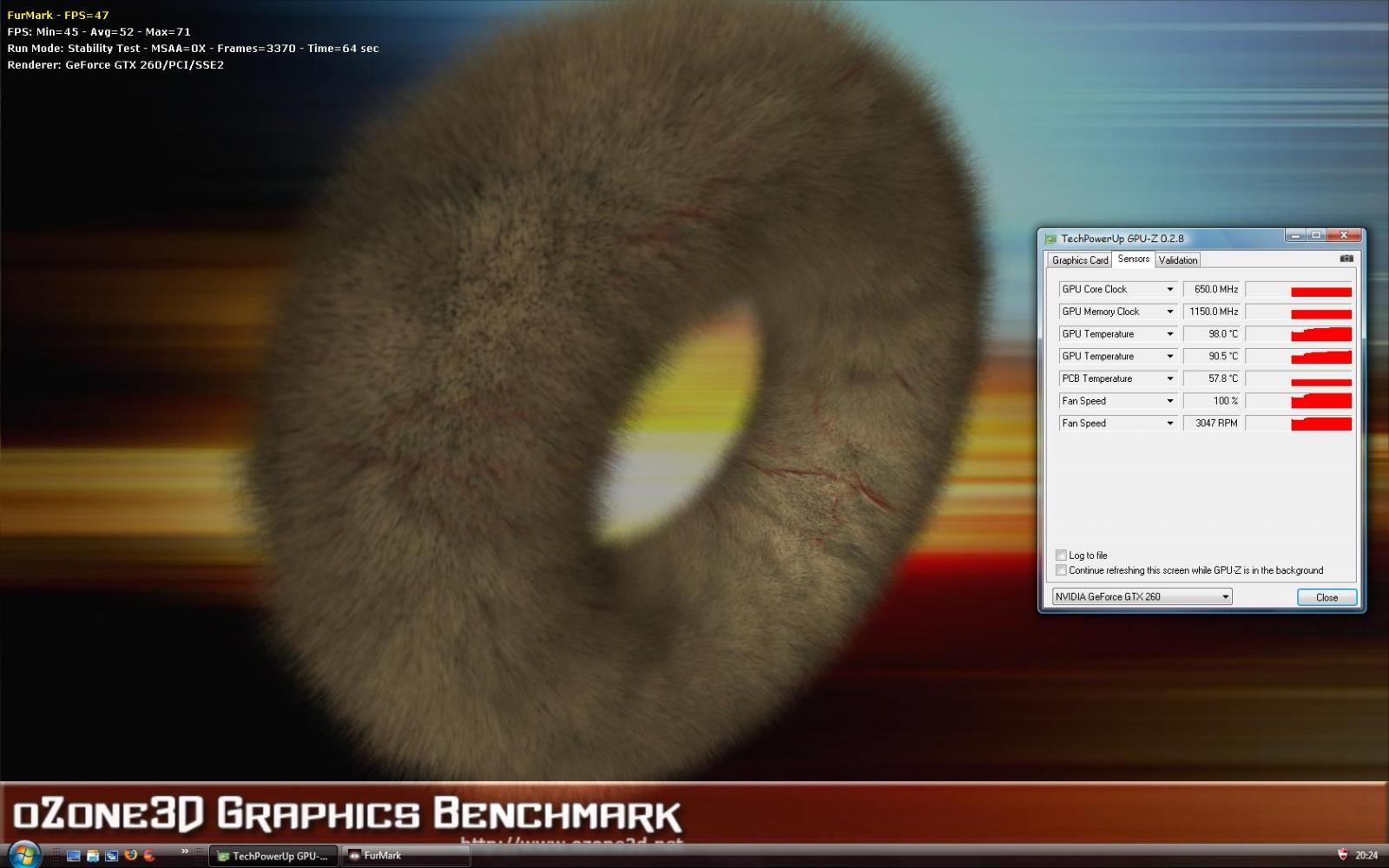Click Switch between windows quick launch icon
The height and width of the screenshot is (868, 1389).
111,856
